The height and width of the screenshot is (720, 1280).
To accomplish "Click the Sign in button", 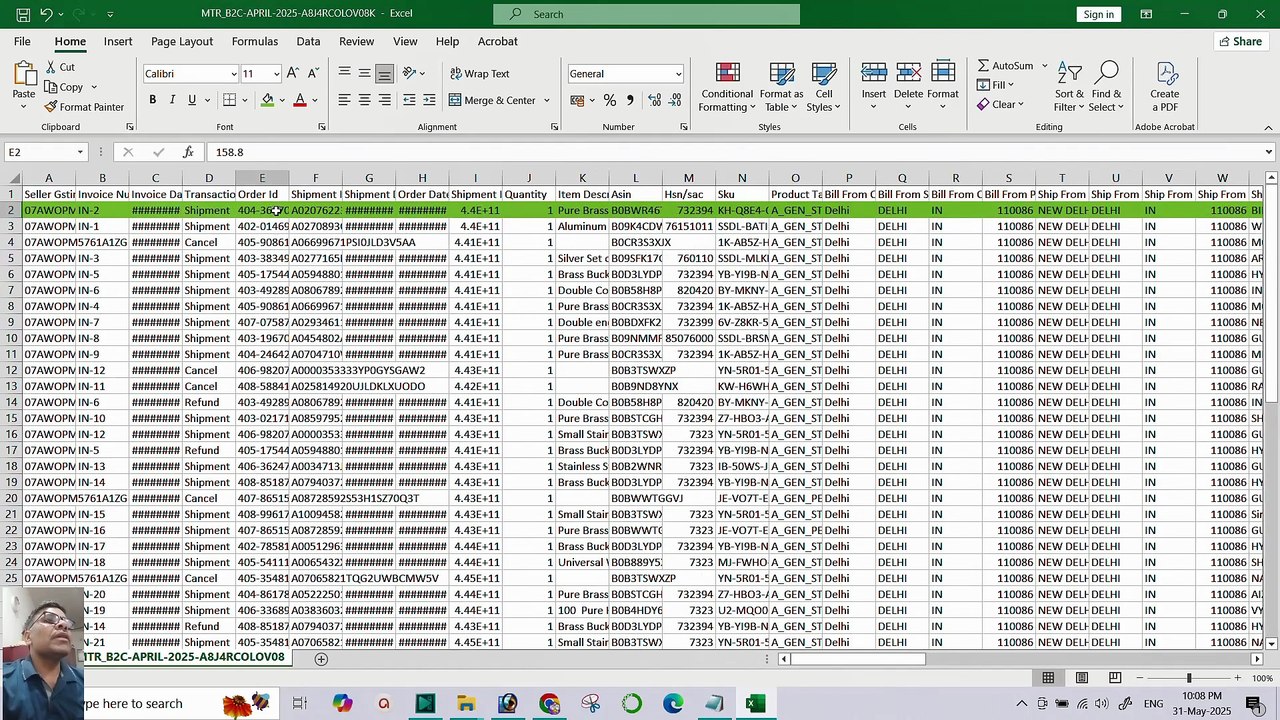I will point(1098,14).
